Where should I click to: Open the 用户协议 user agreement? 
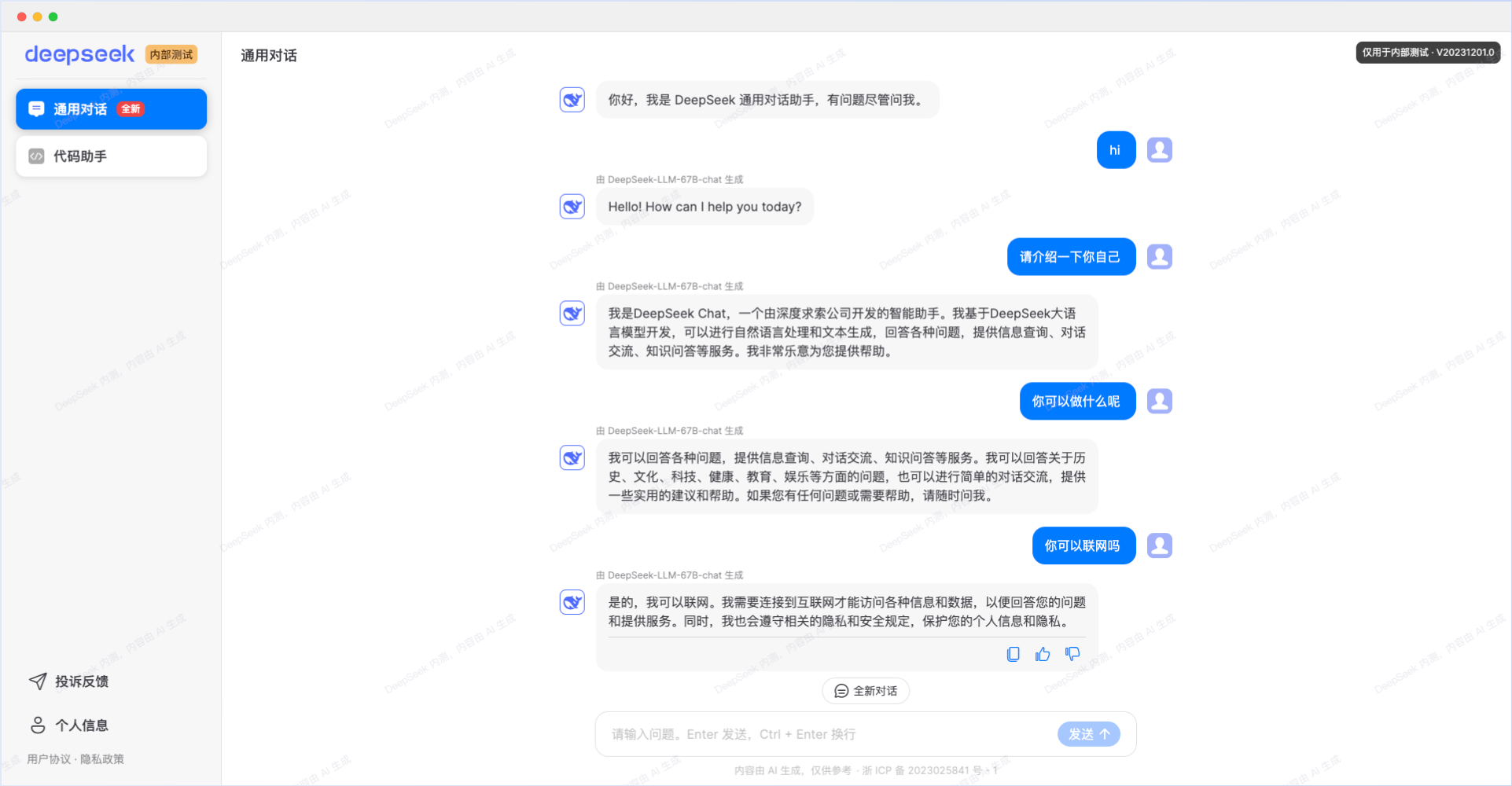pyautogui.click(x=47, y=758)
